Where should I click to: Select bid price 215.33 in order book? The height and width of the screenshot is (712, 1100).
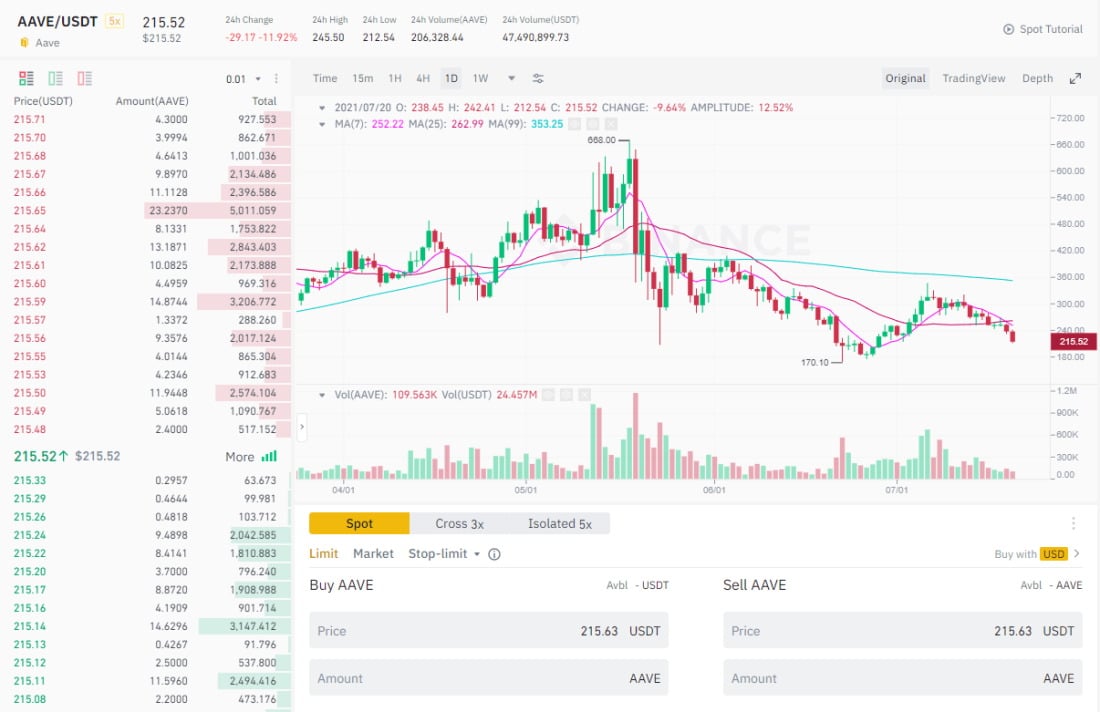point(29,481)
